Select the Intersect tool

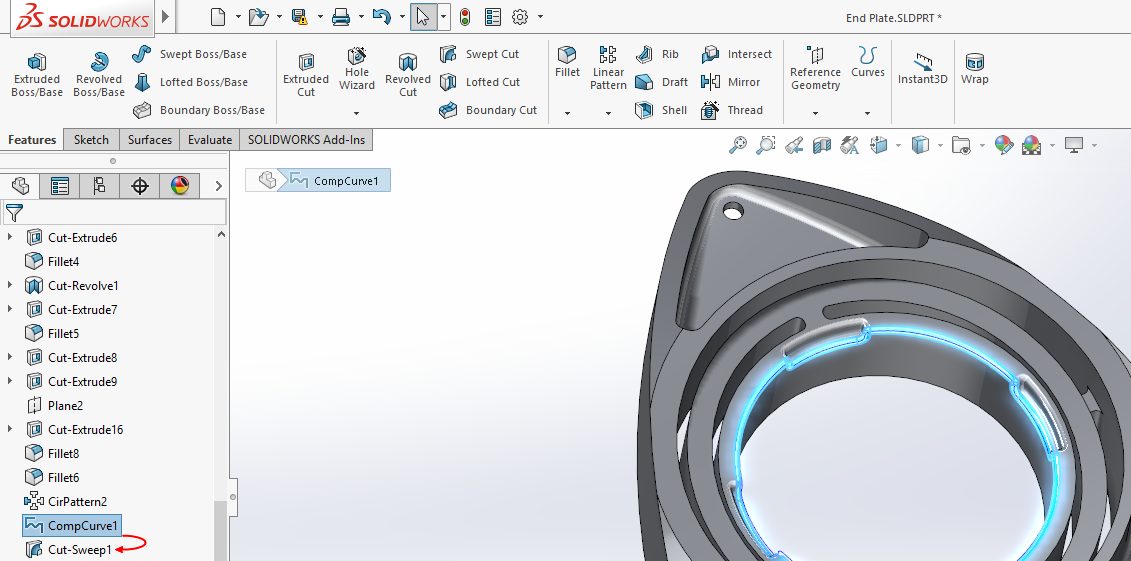tap(736, 54)
